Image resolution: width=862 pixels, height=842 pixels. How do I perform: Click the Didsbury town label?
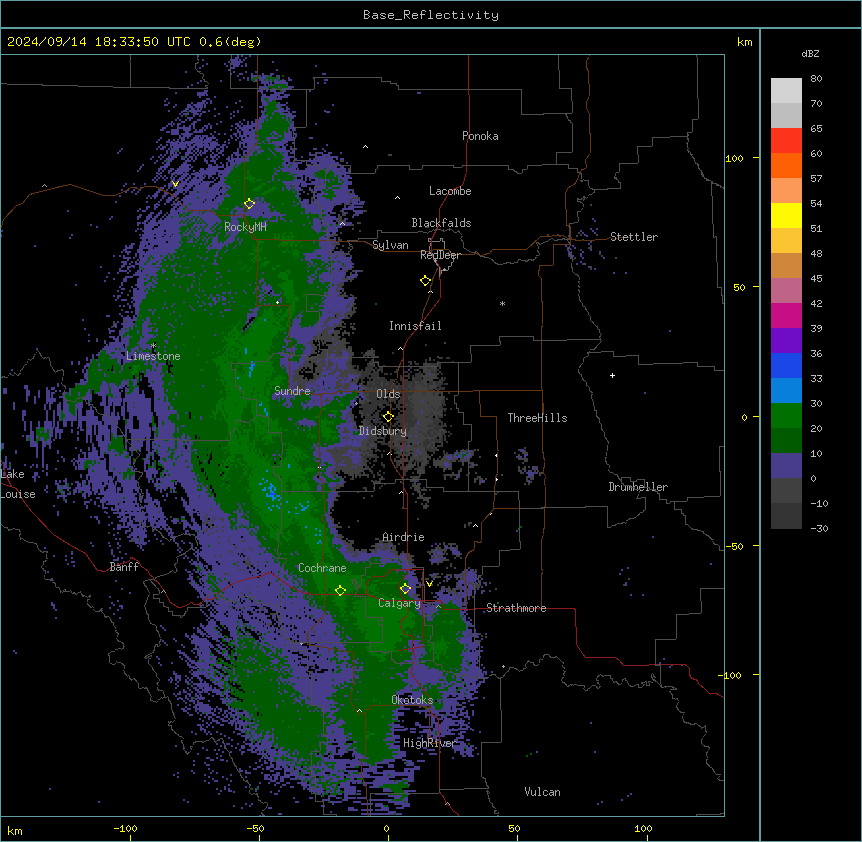click(383, 431)
